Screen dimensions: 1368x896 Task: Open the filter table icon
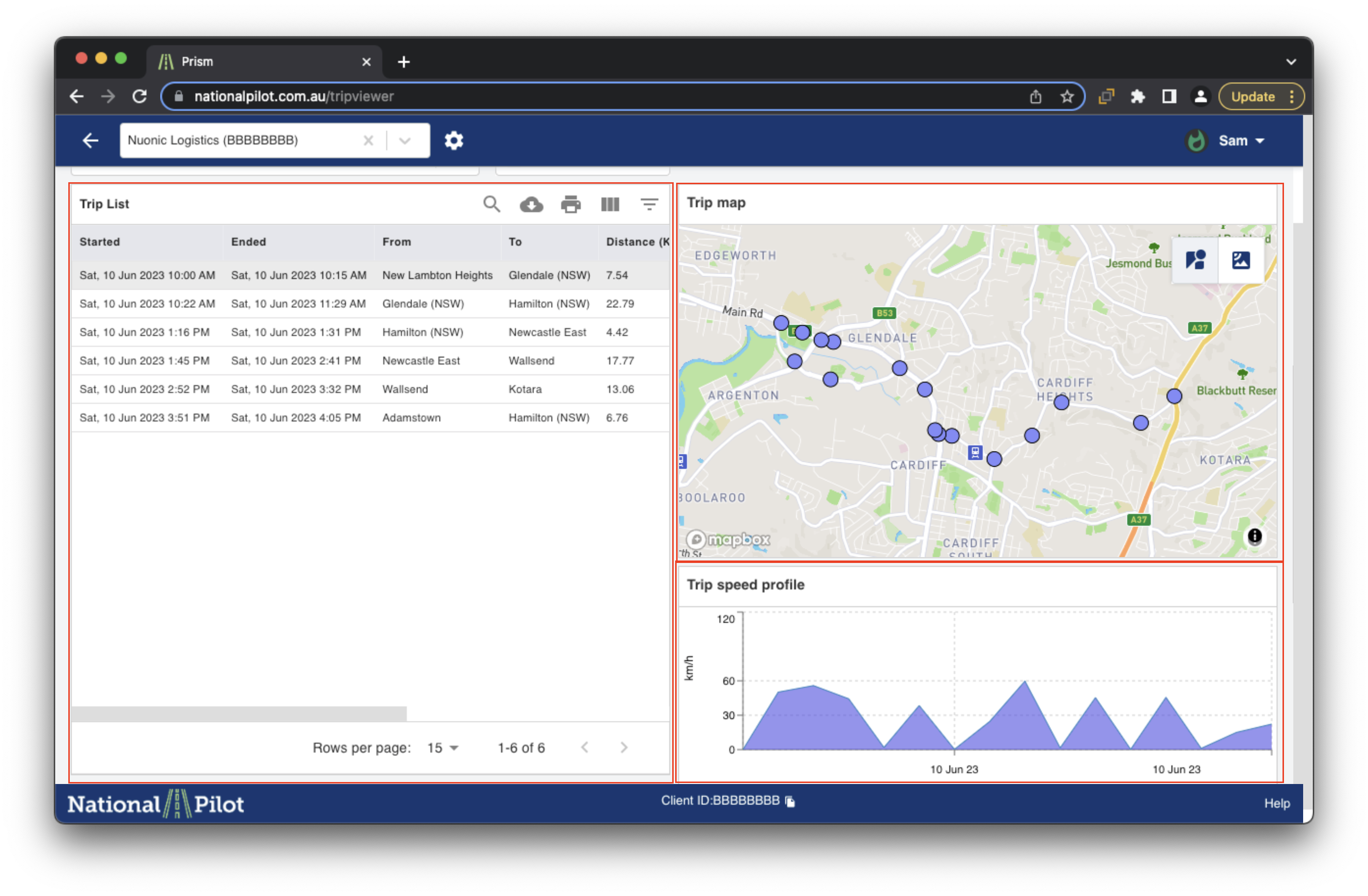(649, 204)
